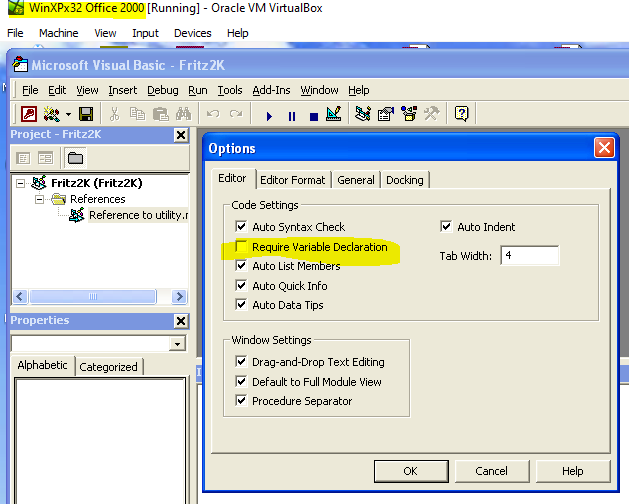Image resolution: width=629 pixels, height=504 pixels.
Task: Select the Reference to utility tree item
Action: coord(138,215)
